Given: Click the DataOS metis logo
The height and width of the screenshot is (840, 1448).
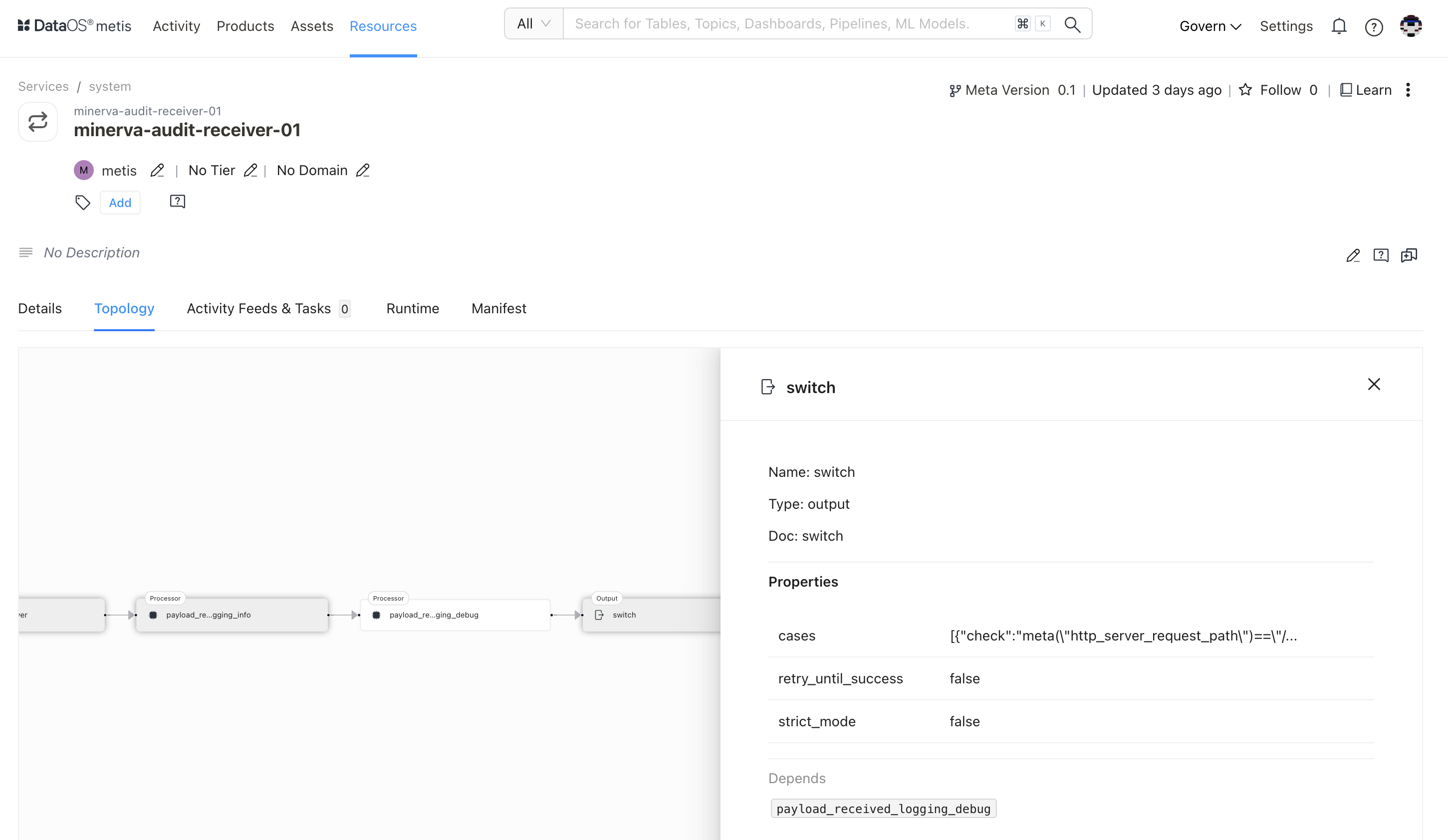Looking at the screenshot, I should 75,26.
